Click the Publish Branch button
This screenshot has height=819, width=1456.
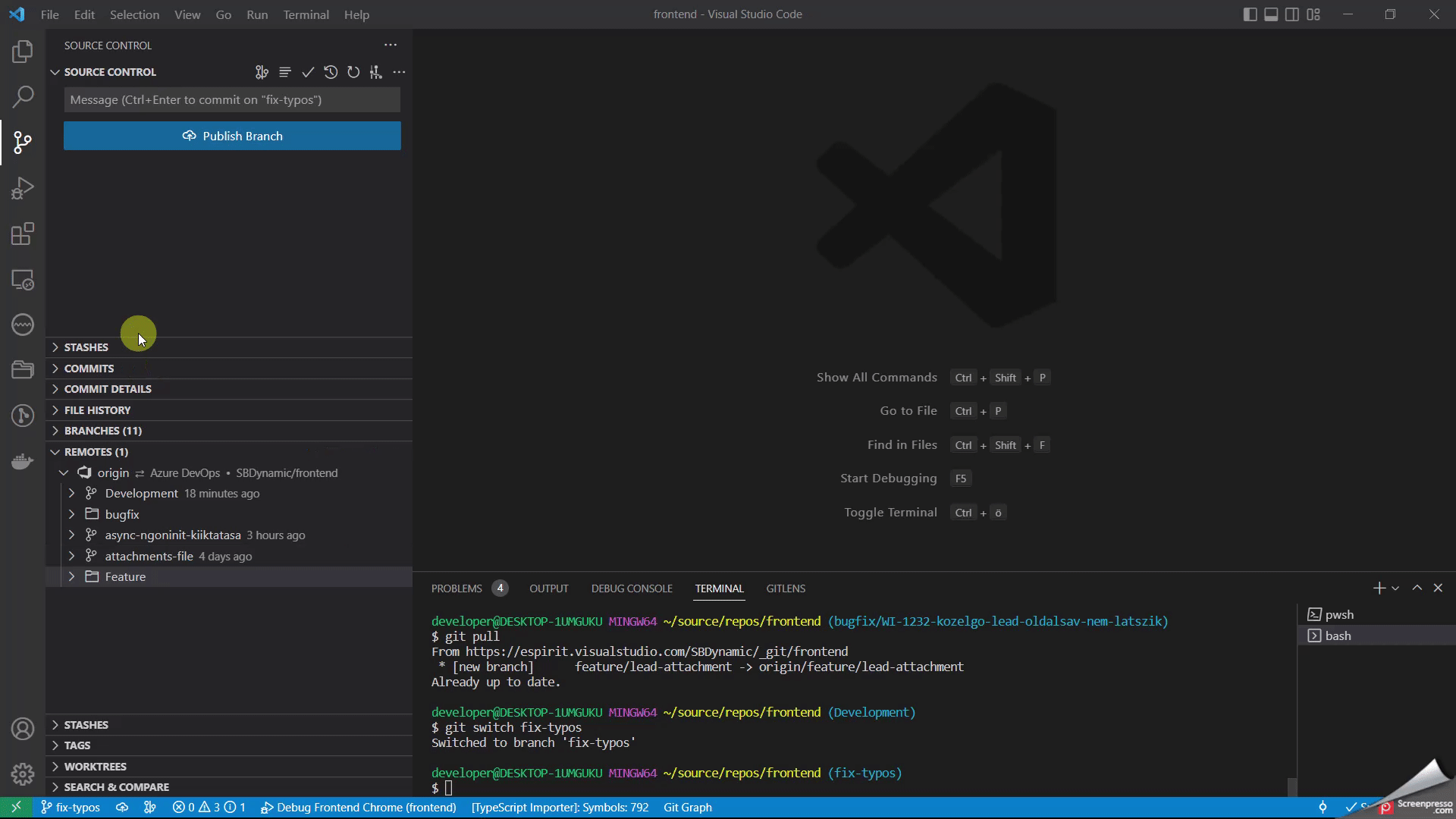(x=232, y=136)
